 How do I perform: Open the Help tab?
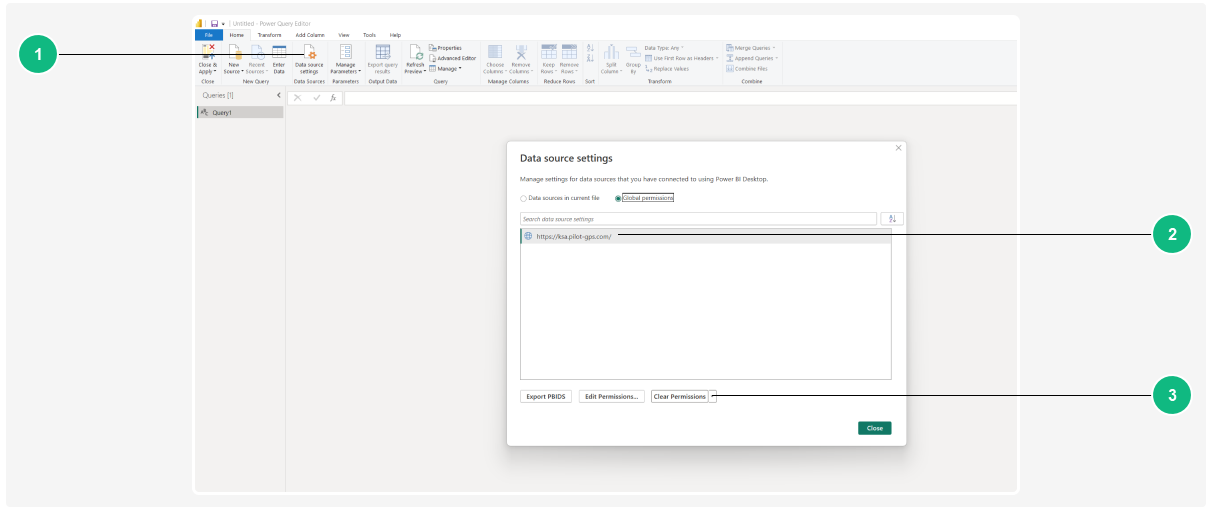[x=395, y=34]
